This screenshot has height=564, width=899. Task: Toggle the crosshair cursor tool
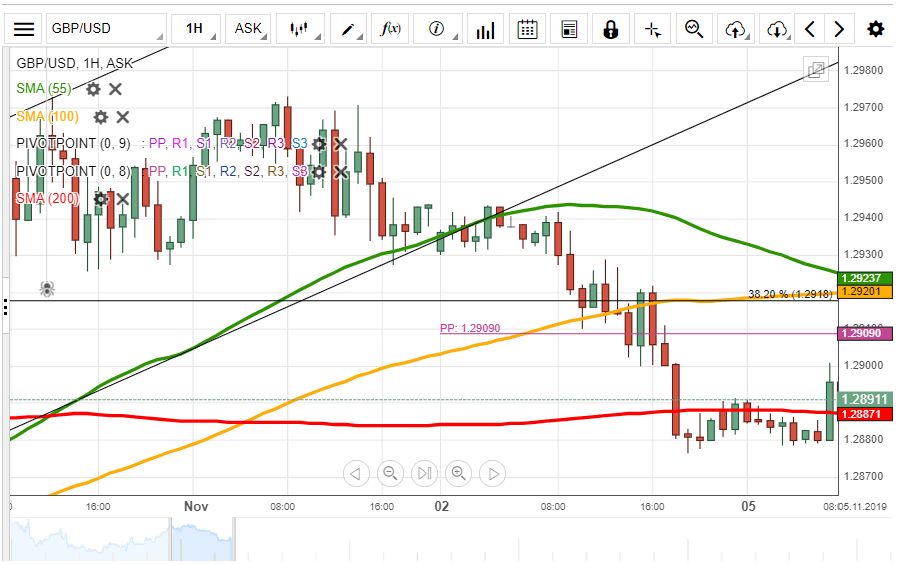click(x=653, y=29)
